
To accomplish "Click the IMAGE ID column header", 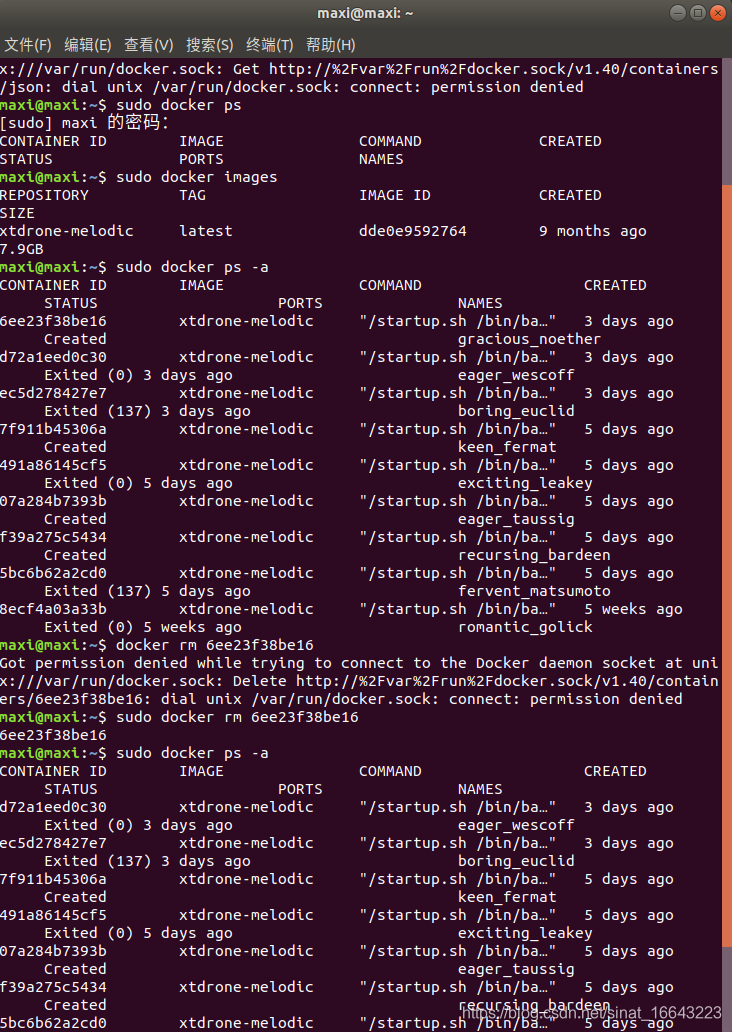I will 395,195.
